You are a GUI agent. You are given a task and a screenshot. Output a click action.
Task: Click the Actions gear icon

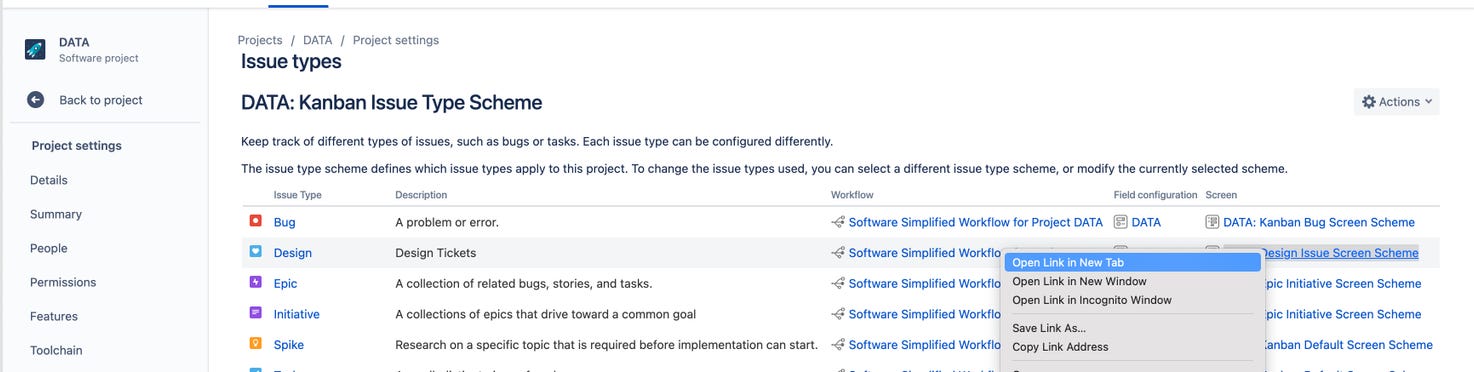pos(1369,101)
